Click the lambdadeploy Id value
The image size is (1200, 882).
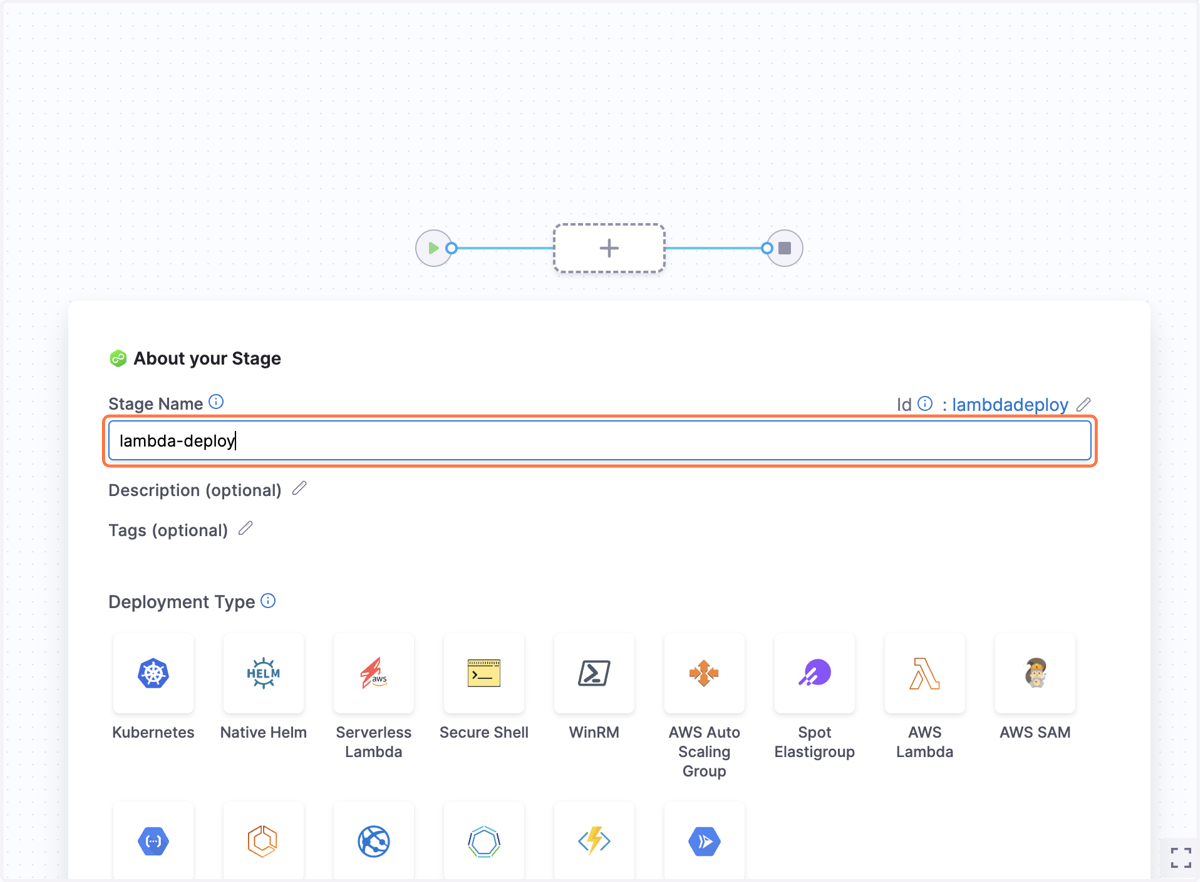[1010, 405]
